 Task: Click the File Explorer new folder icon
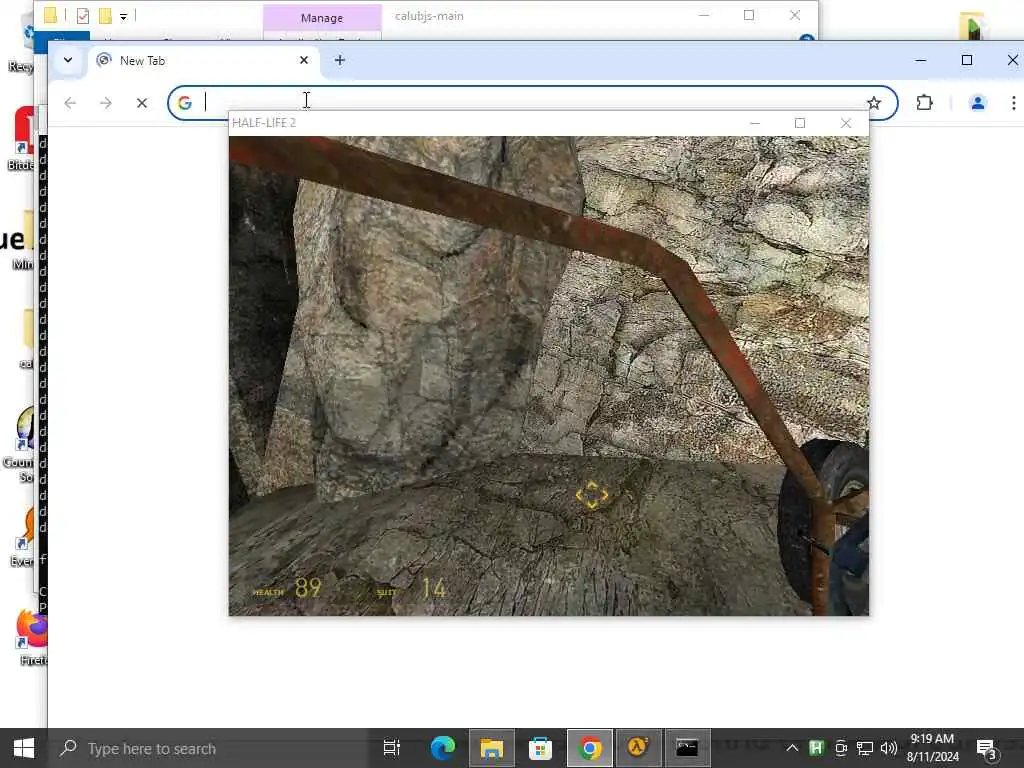tap(104, 16)
